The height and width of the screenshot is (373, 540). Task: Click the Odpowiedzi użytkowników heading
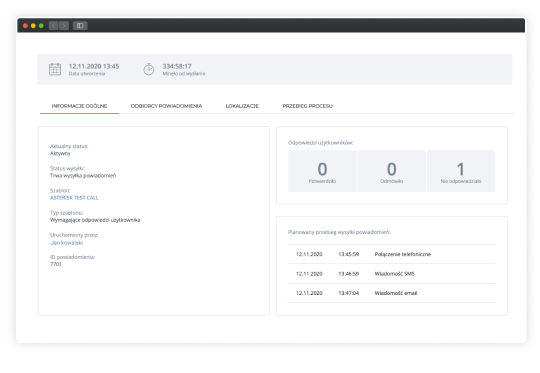tap(320, 143)
